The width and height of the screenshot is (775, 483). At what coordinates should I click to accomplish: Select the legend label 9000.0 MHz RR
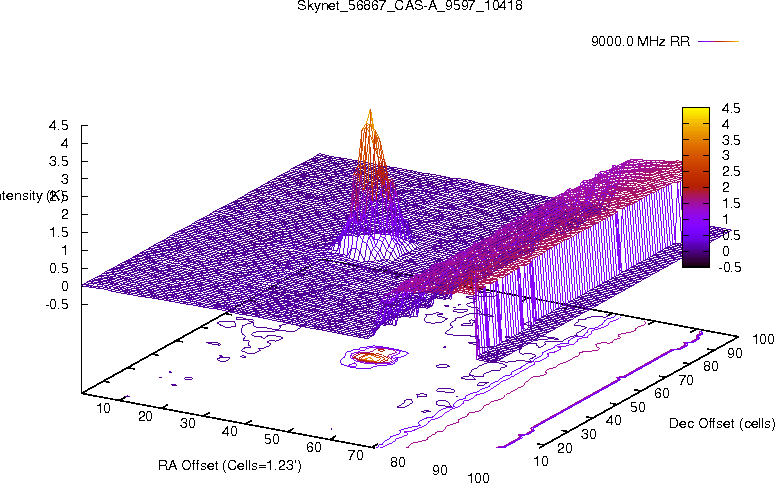[x=641, y=41]
